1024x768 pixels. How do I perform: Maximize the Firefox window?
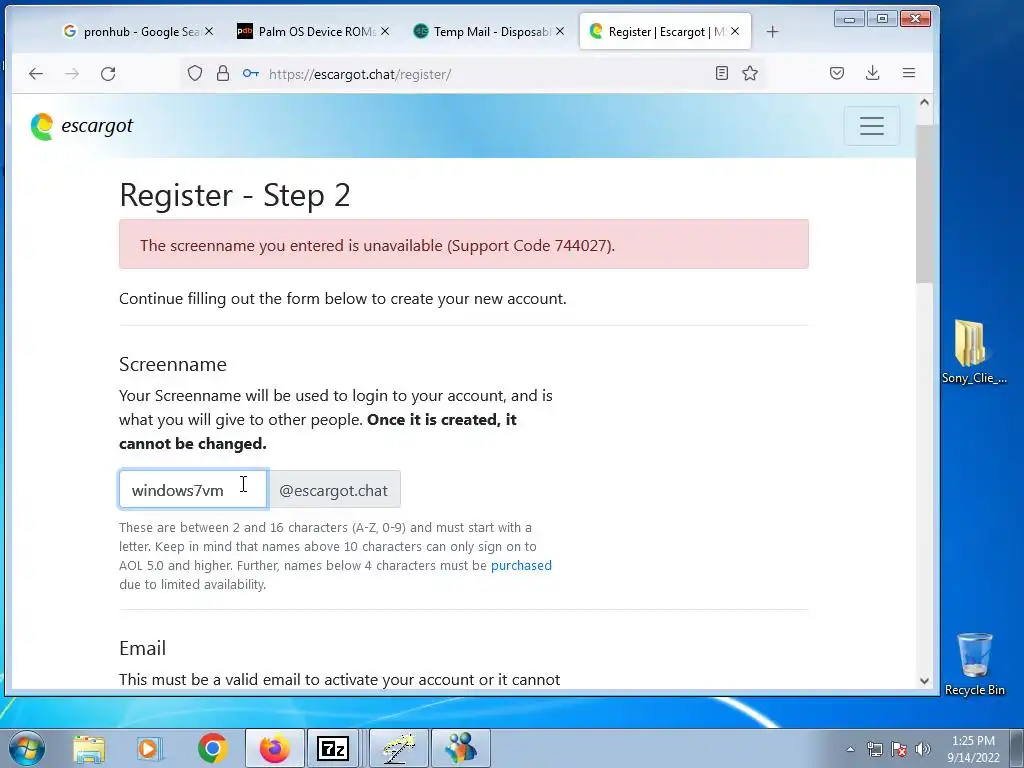(x=882, y=19)
